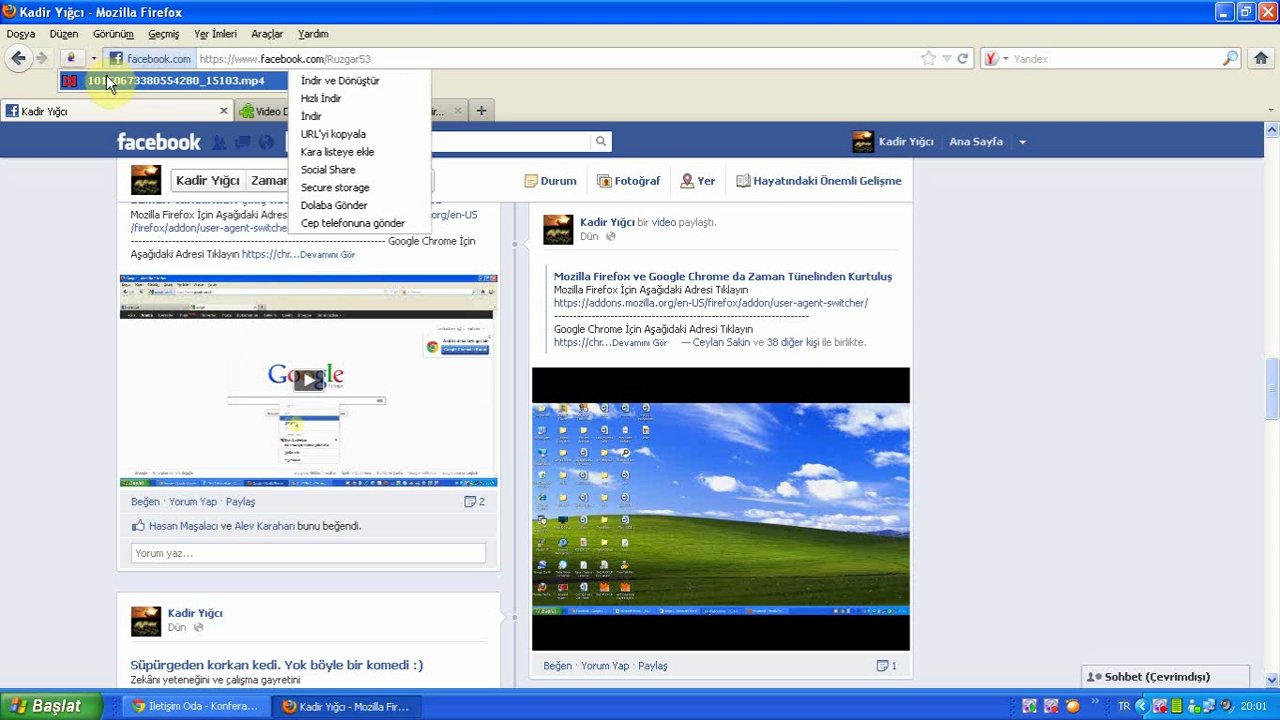Open the Facebook notifications globe icon
1280x720 pixels.
pos(266,143)
